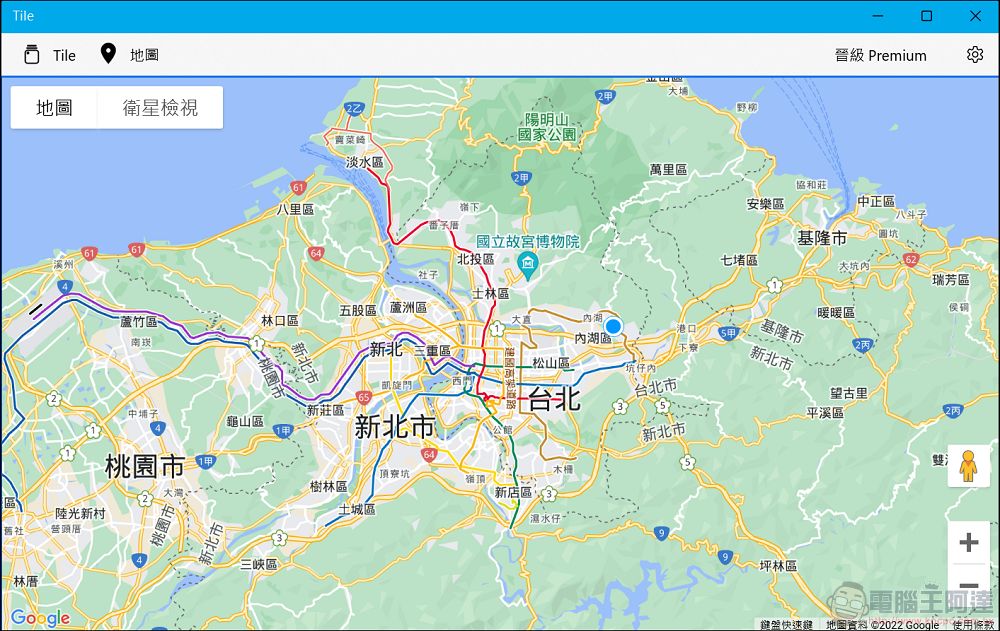
Task: Click the 5甲 route shield near 港口
Action: [x=728, y=333]
